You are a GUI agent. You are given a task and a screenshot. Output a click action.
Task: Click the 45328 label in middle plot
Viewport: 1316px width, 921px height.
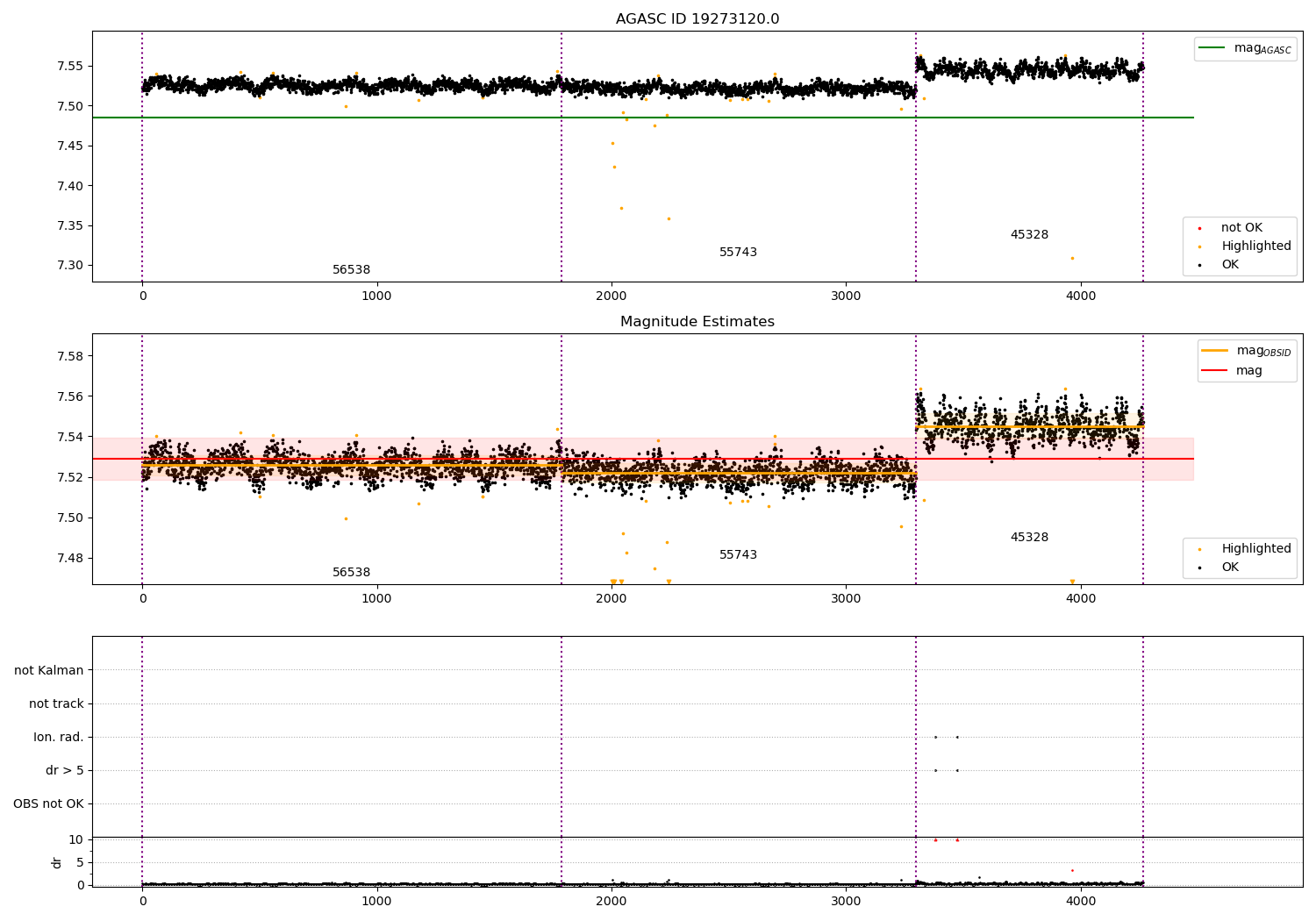click(1029, 538)
